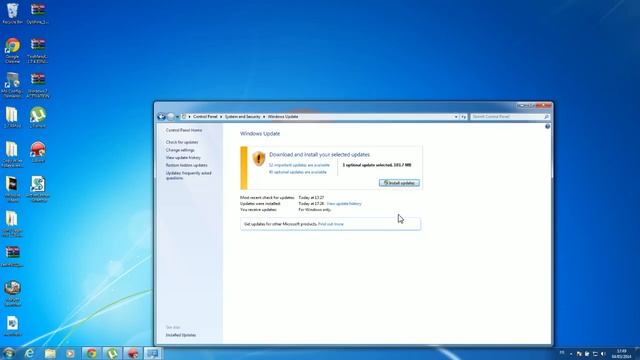
Task: Open Updates: frequently asked questions
Action: tap(189, 176)
